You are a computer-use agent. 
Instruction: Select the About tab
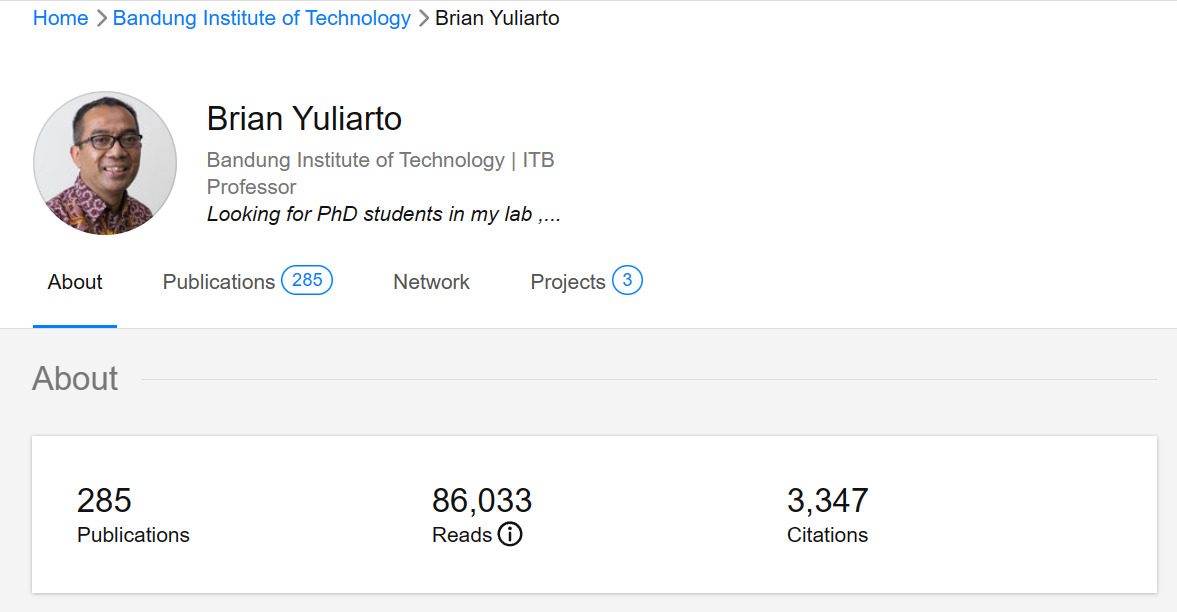pyautogui.click(x=74, y=282)
